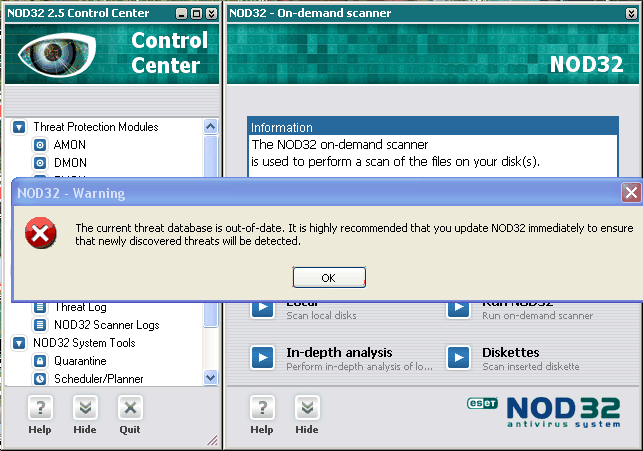The height and width of the screenshot is (451, 643).
Task: Click the Scan local disks text
Action: point(322,316)
